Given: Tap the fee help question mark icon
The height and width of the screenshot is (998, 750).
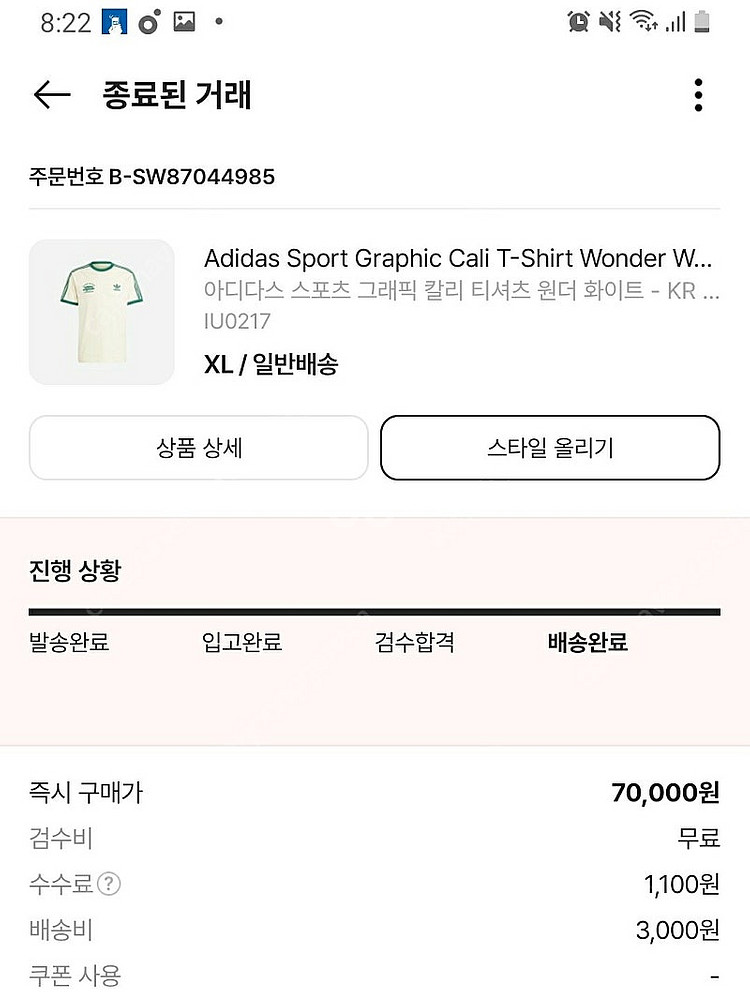Looking at the screenshot, I should tap(110, 884).
